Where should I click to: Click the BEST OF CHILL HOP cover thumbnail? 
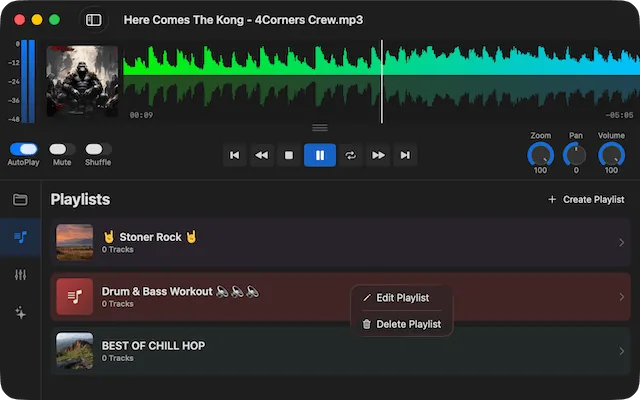75,351
